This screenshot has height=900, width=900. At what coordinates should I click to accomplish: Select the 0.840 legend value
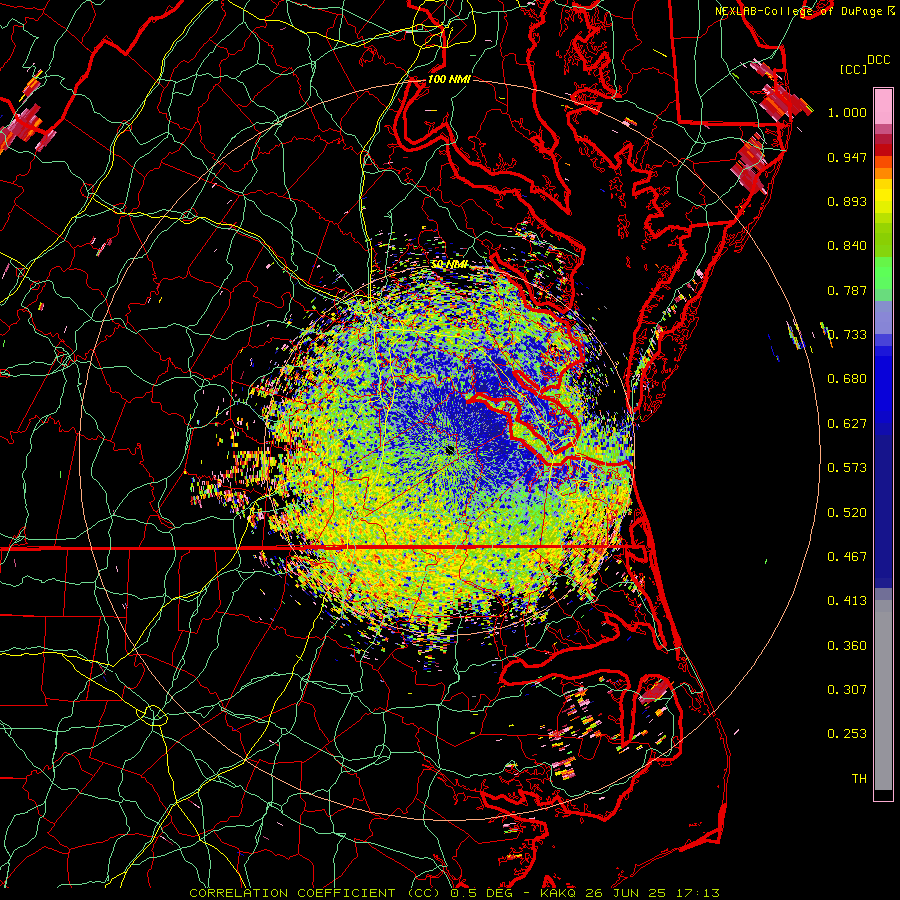pos(847,246)
